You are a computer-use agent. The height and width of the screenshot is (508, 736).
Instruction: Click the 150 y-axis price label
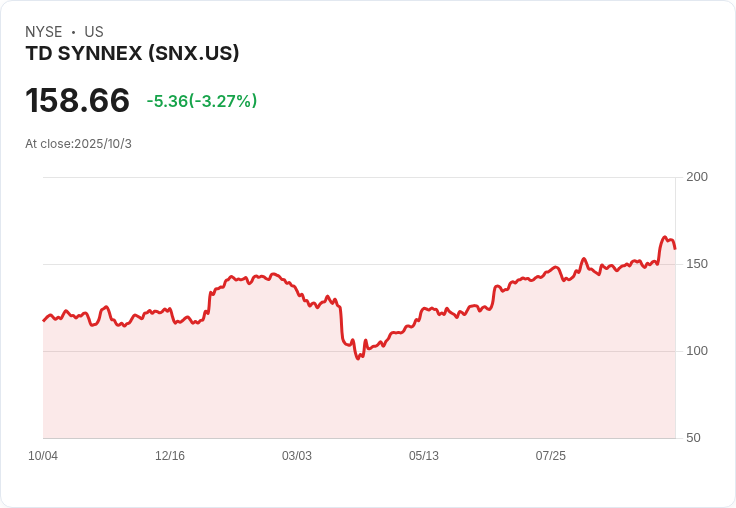(x=697, y=264)
